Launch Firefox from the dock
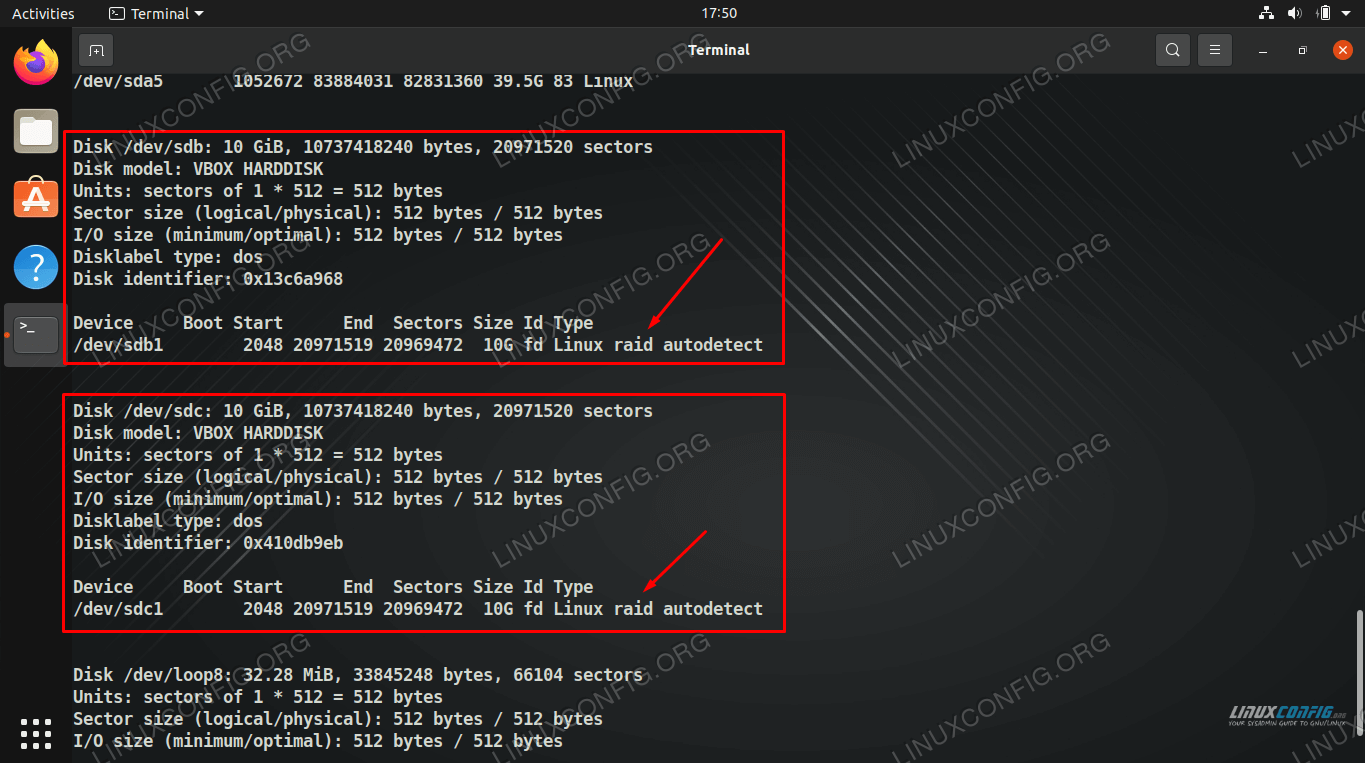The image size is (1365, 763). click(35, 63)
